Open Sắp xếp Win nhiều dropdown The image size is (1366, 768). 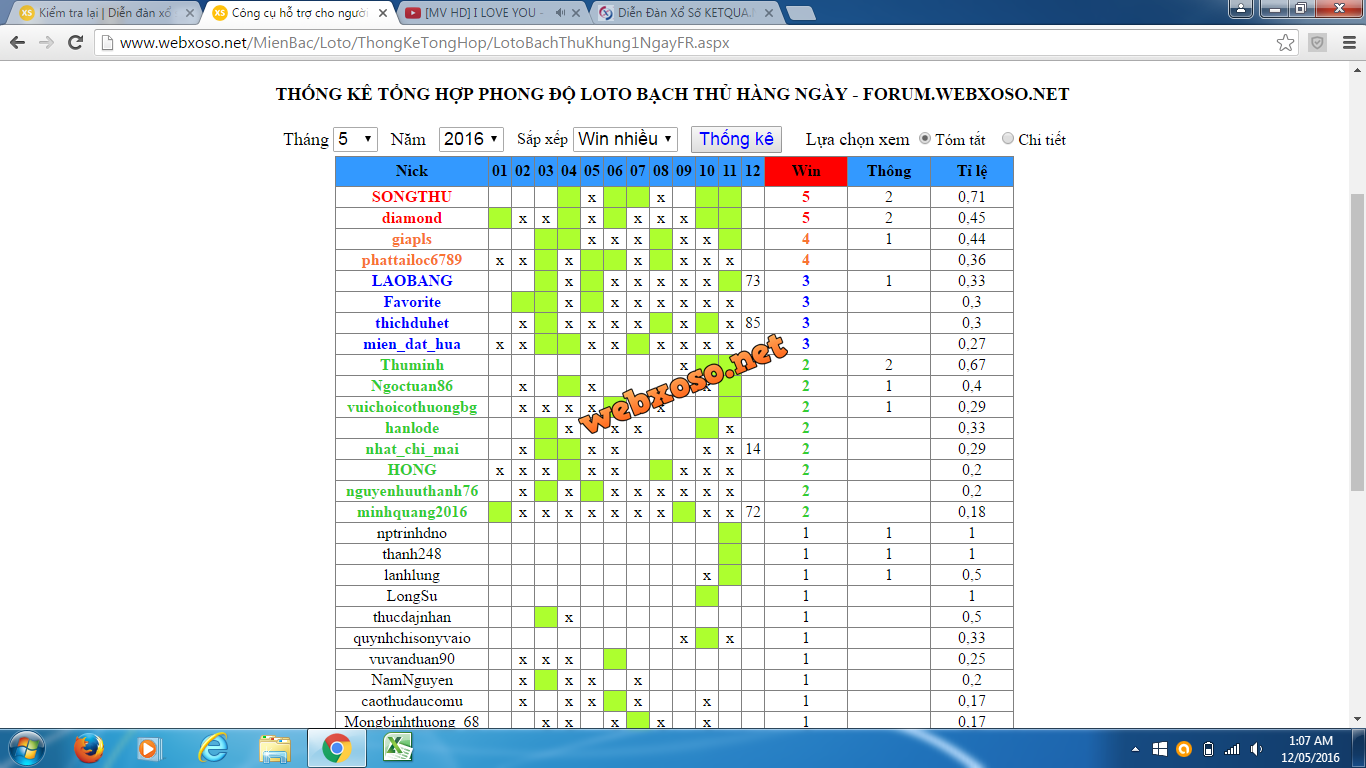[x=626, y=139]
